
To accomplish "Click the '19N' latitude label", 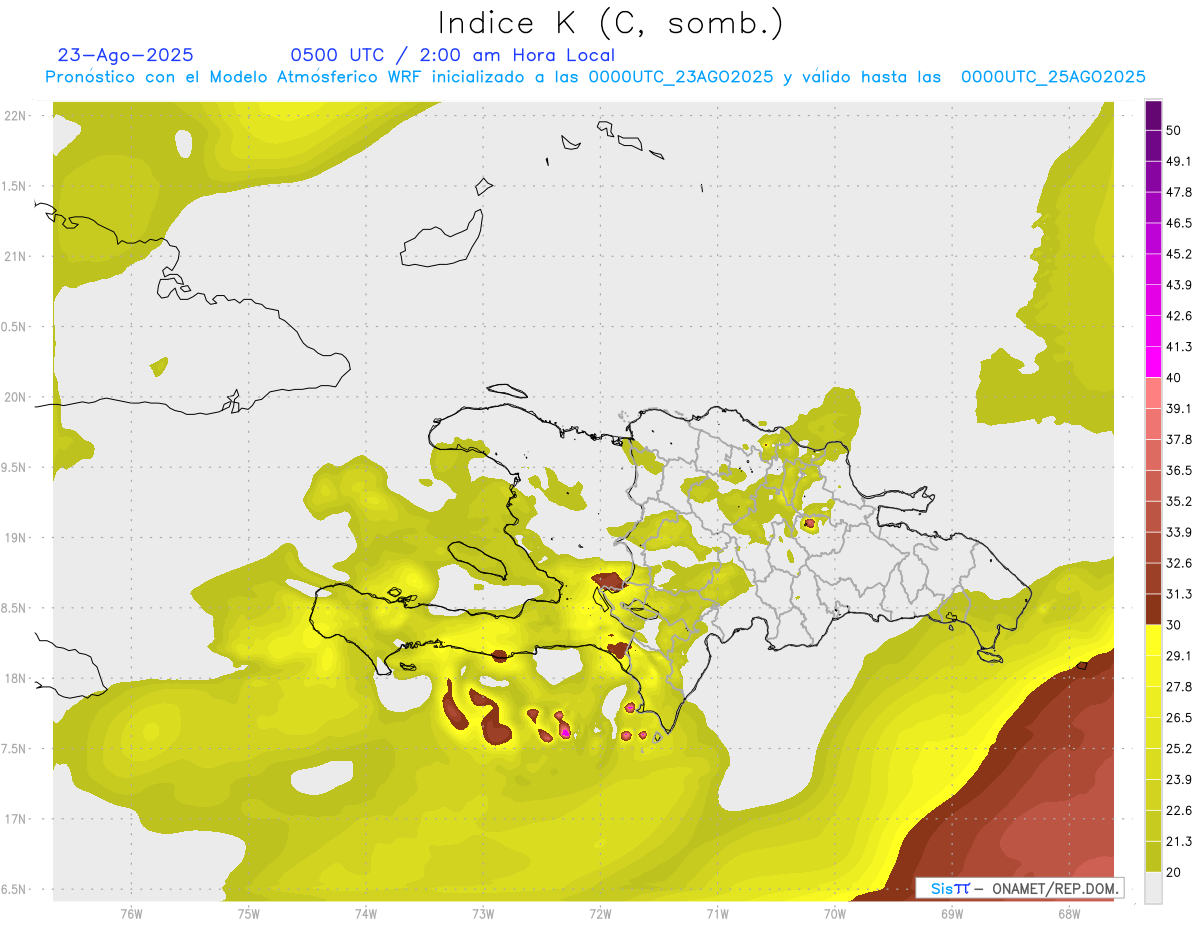I will (15, 538).
